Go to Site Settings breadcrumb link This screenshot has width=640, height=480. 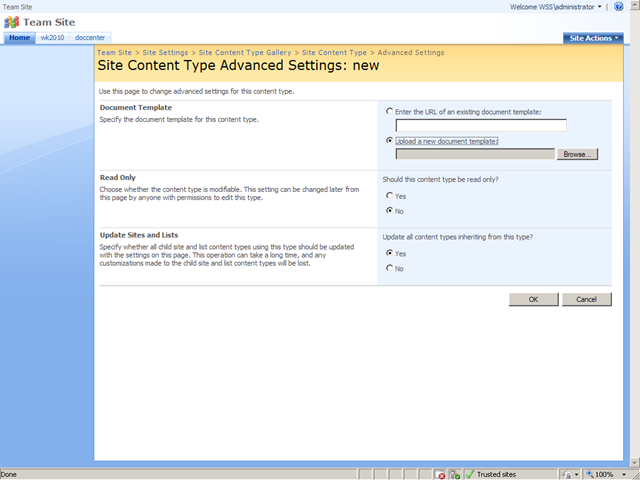[165, 52]
